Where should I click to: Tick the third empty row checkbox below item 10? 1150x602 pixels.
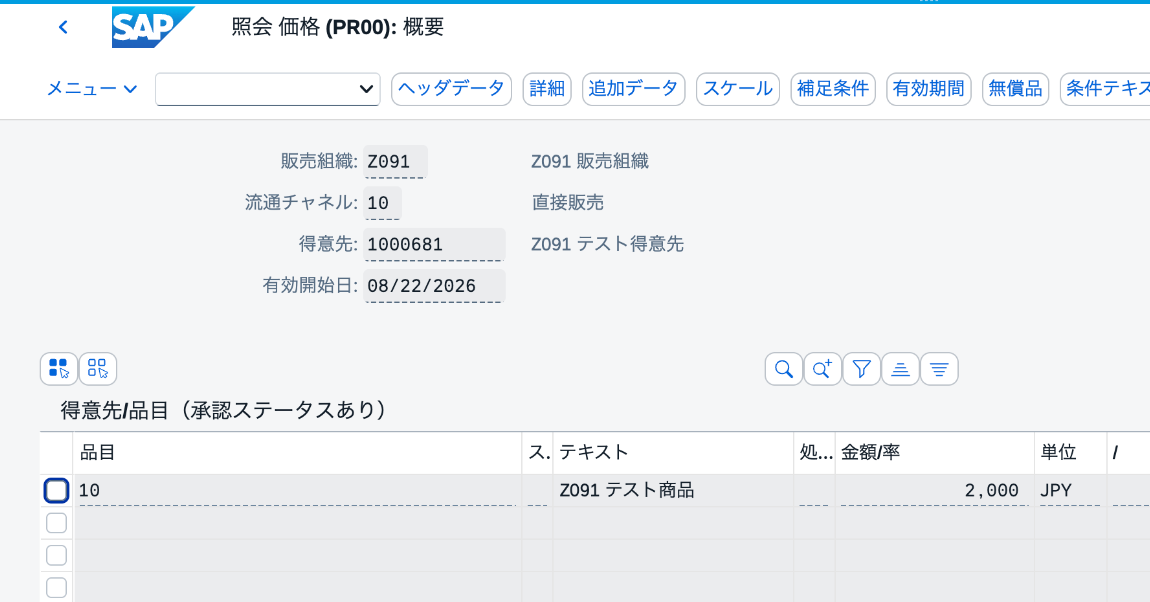(x=56, y=587)
